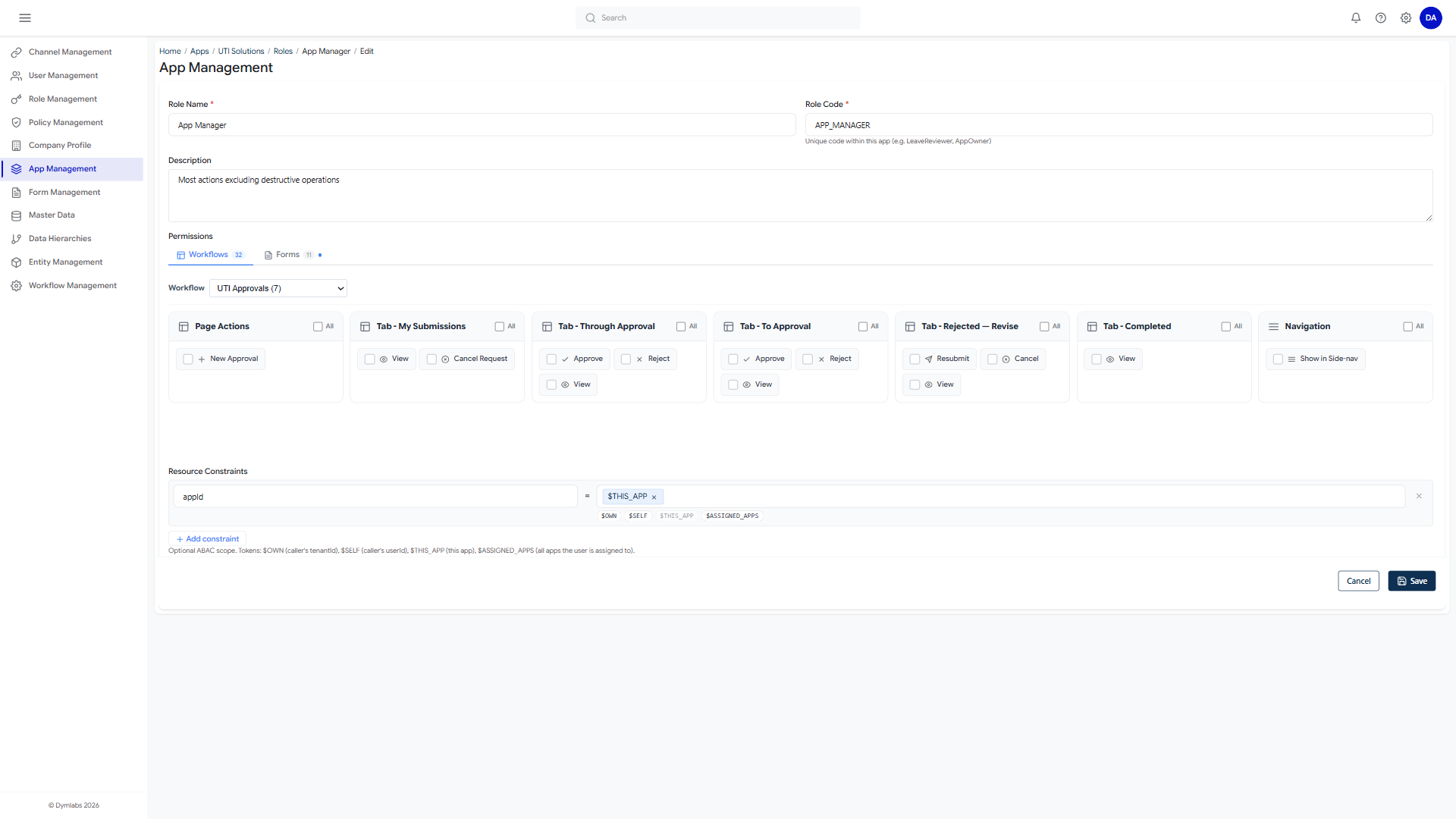
Task: Click the Tab - Rejected — Revise panel icon
Action: point(910,327)
